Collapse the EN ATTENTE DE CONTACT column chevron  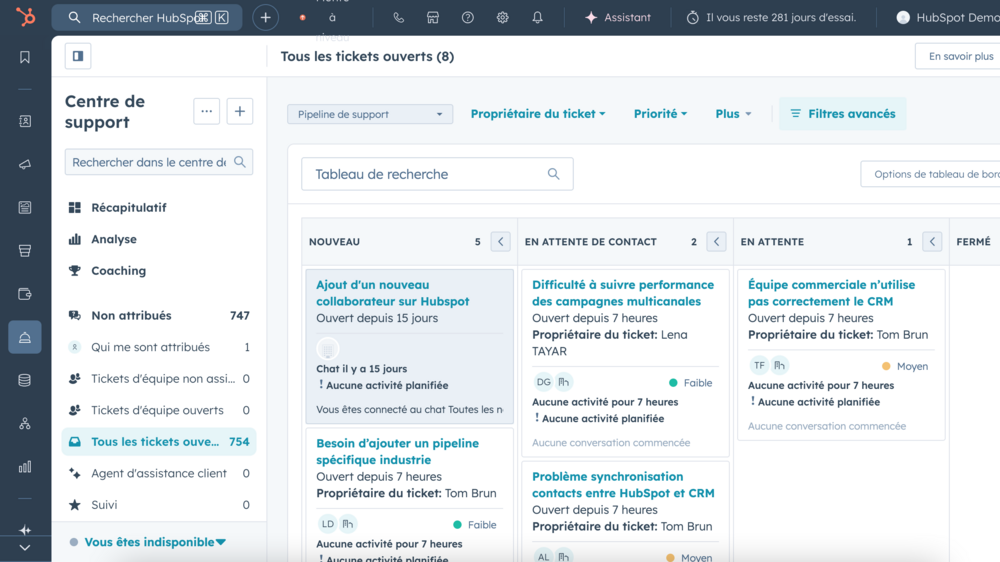[x=716, y=242]
